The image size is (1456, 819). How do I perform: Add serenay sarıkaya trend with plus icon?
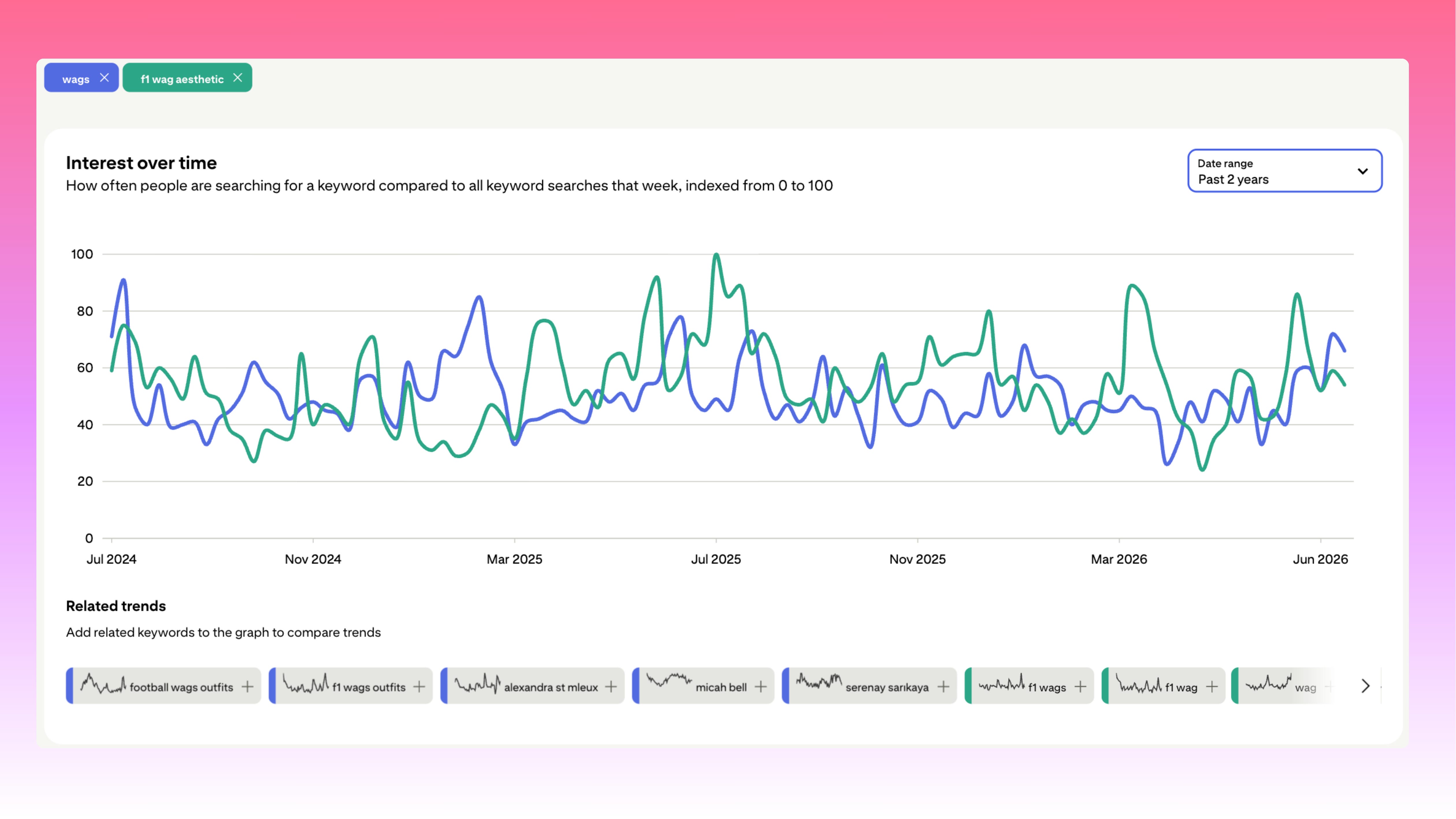(943, 686)
